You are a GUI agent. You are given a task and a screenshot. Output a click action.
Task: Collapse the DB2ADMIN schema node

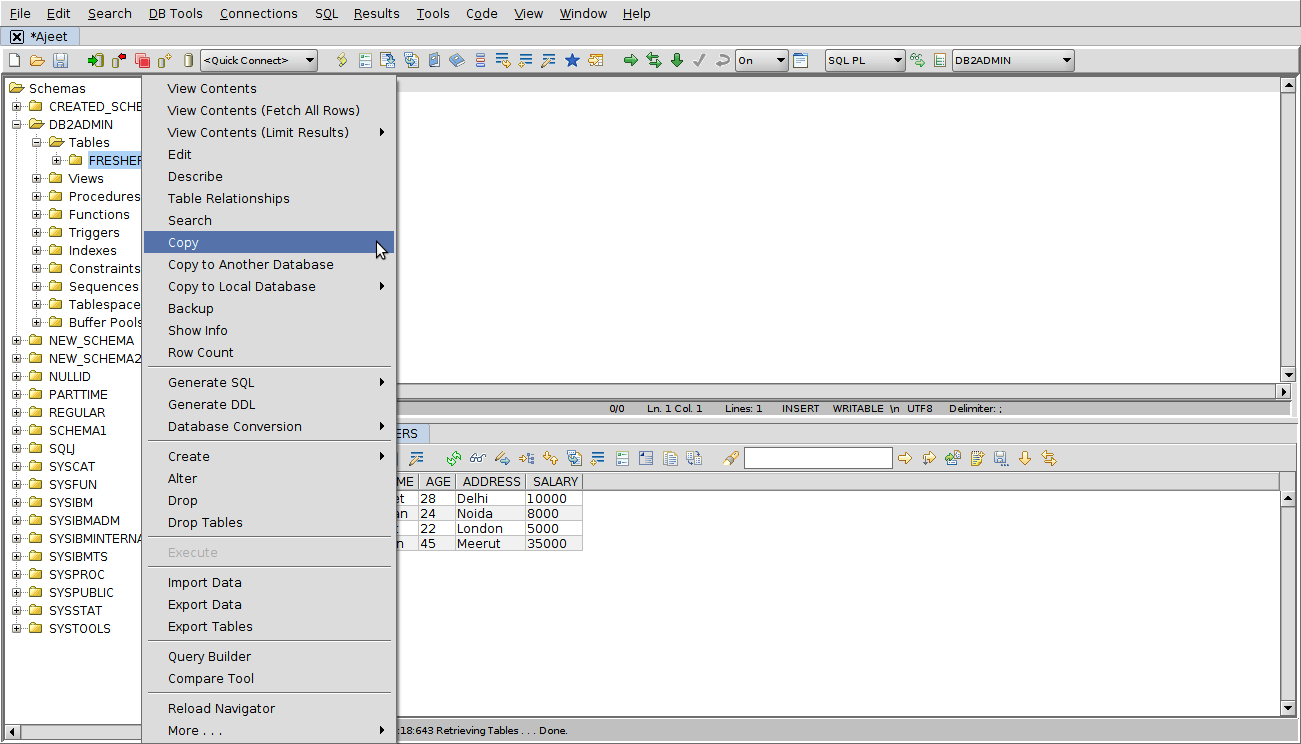(17, 125)
